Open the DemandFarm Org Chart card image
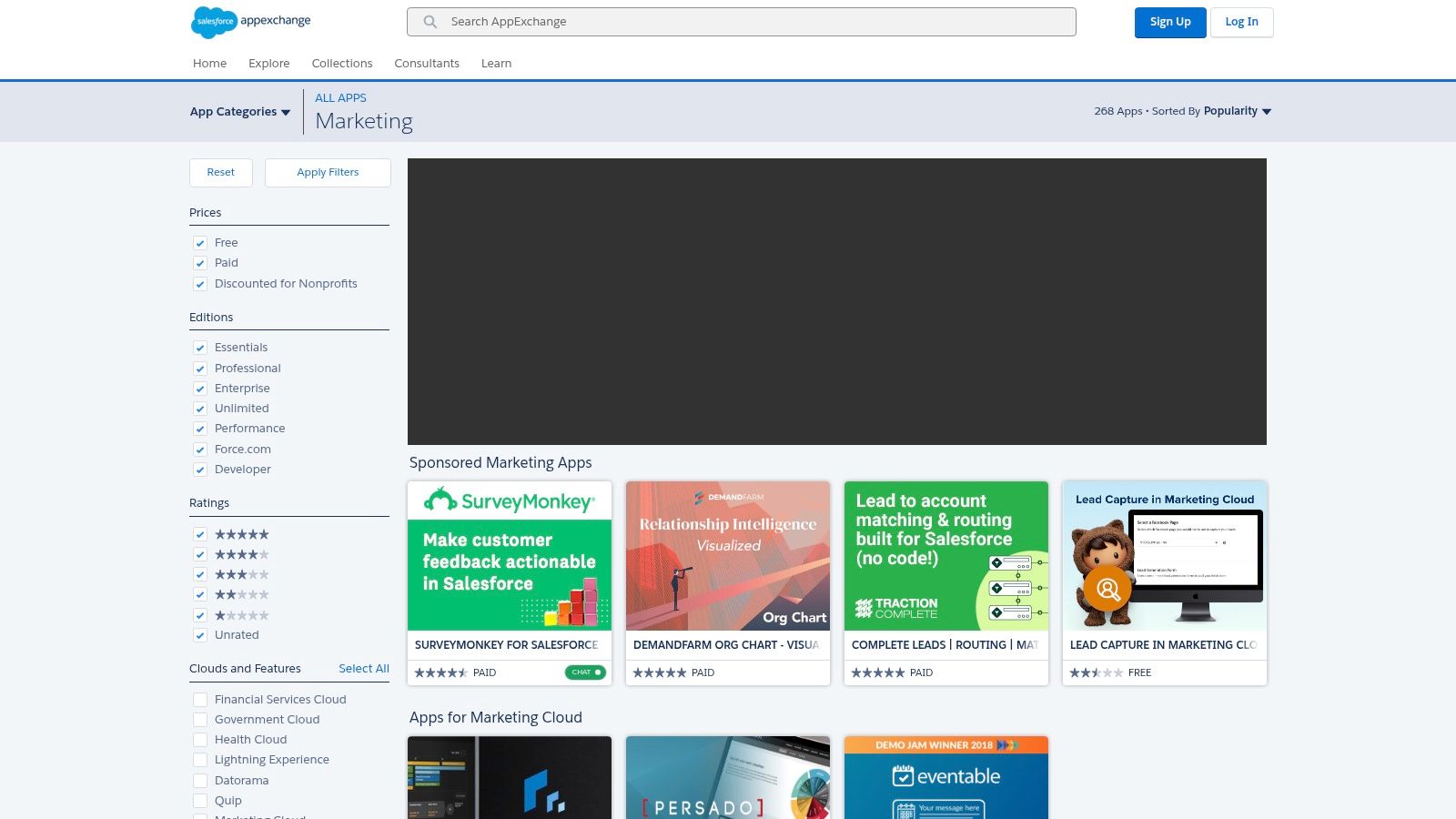 point(728,556)
